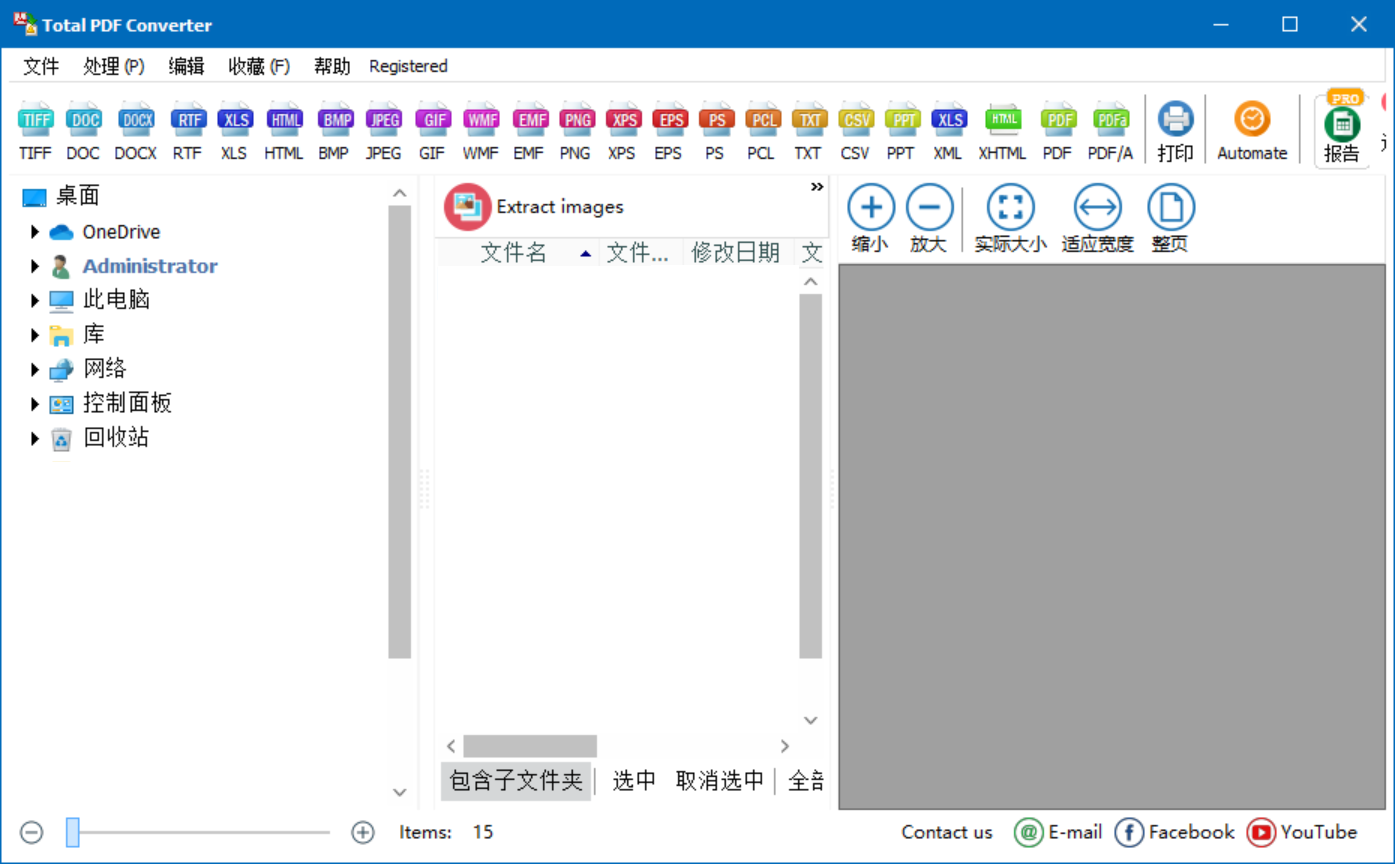Select EMF conversion icon
The height and width of the screenshot is (864, 1395).
(529, 130)
